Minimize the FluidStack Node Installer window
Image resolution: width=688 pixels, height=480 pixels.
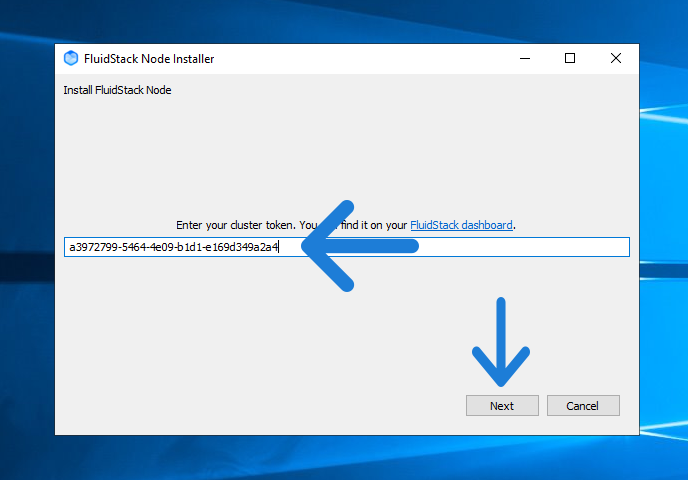[525, 58]
